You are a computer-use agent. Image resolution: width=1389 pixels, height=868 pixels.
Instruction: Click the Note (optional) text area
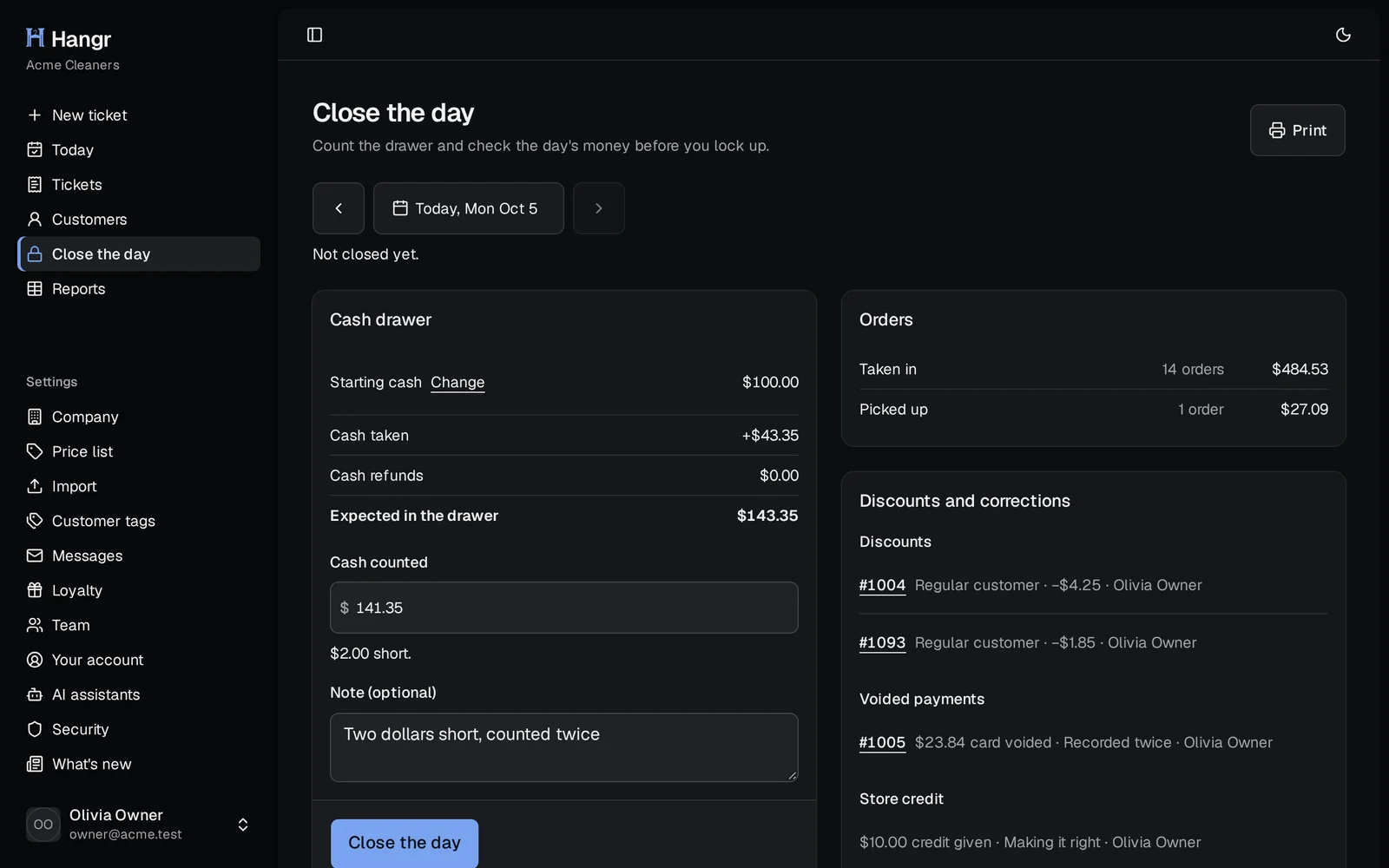coord(564,747)
